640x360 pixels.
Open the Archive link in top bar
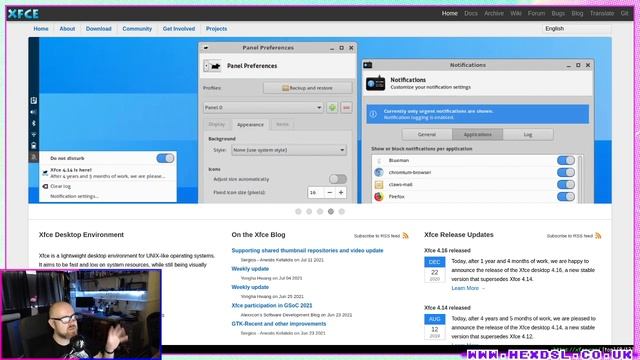pos(494,13)
